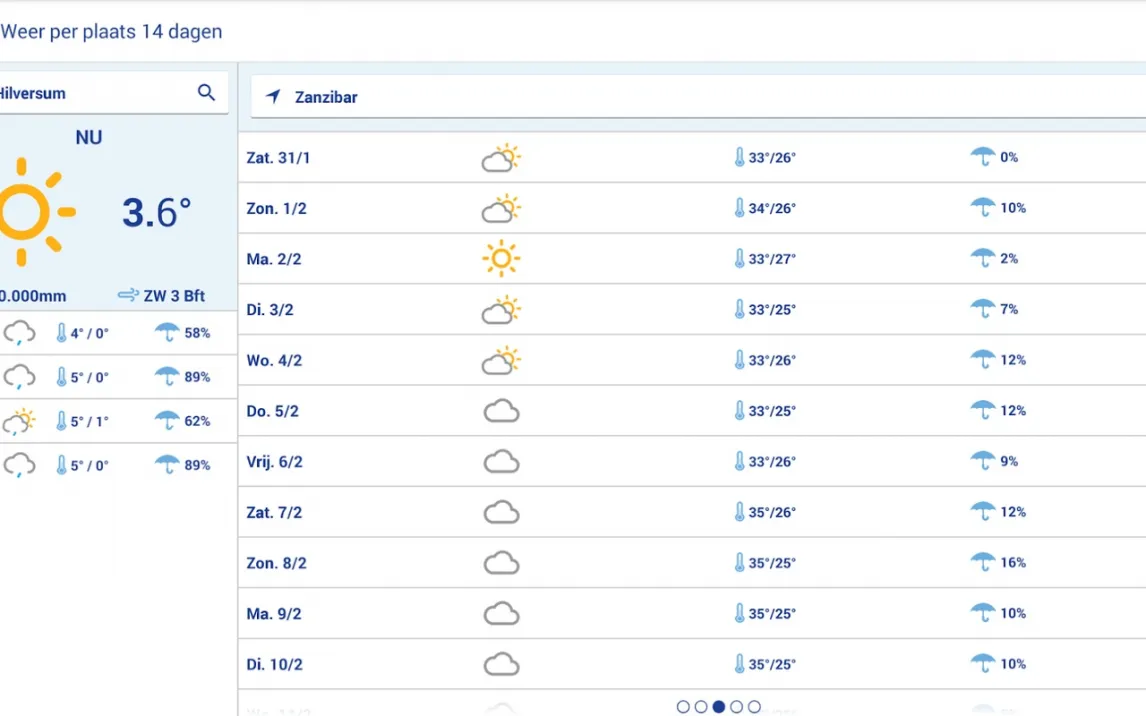Click the thermometer icon beside 34°/26°
The height and width of the screenshot is (716, 1146).
pos(739,208)
